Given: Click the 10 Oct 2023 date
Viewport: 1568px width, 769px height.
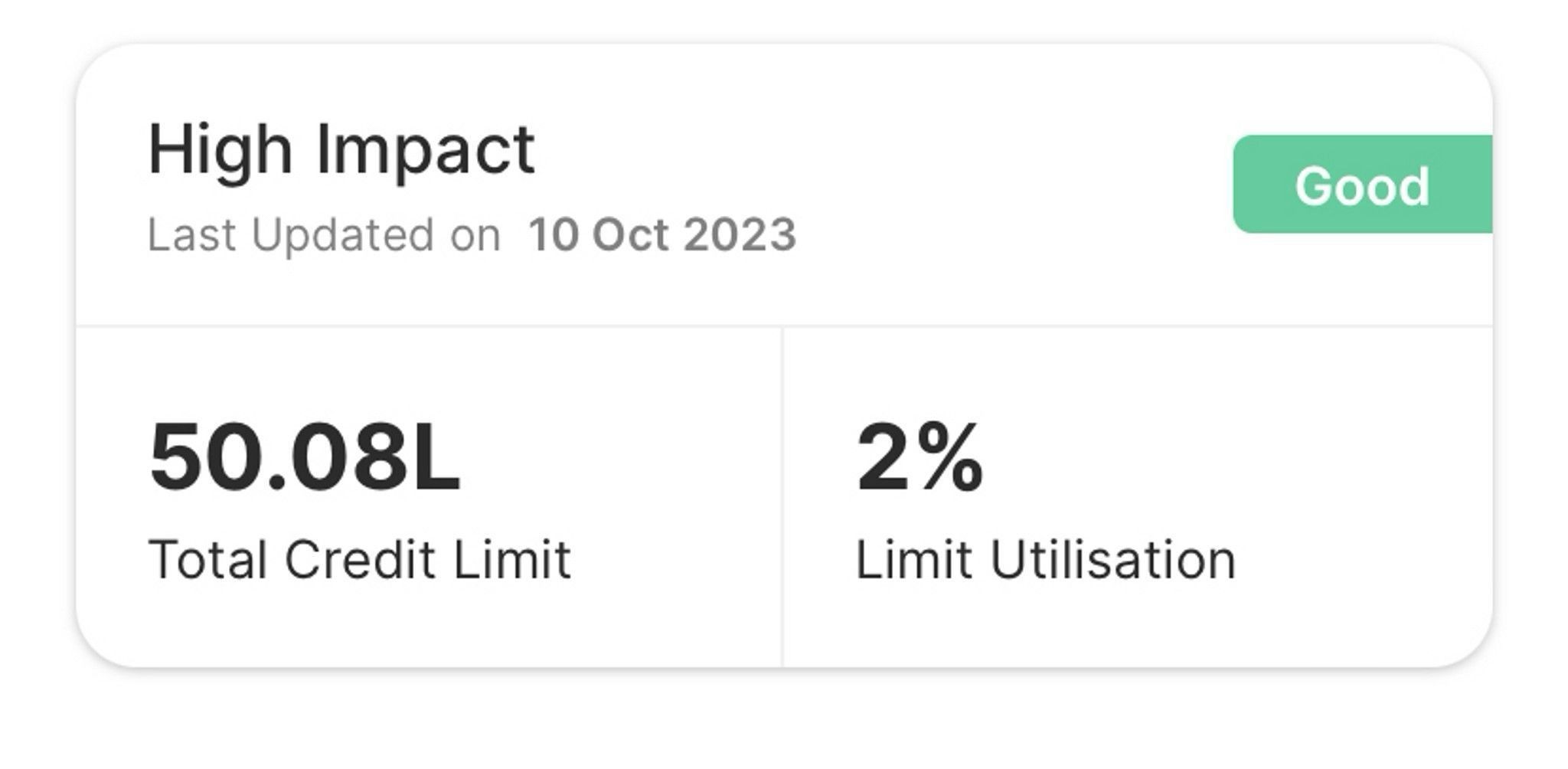Looking at the screenshot, I should (x=662, y=234).
